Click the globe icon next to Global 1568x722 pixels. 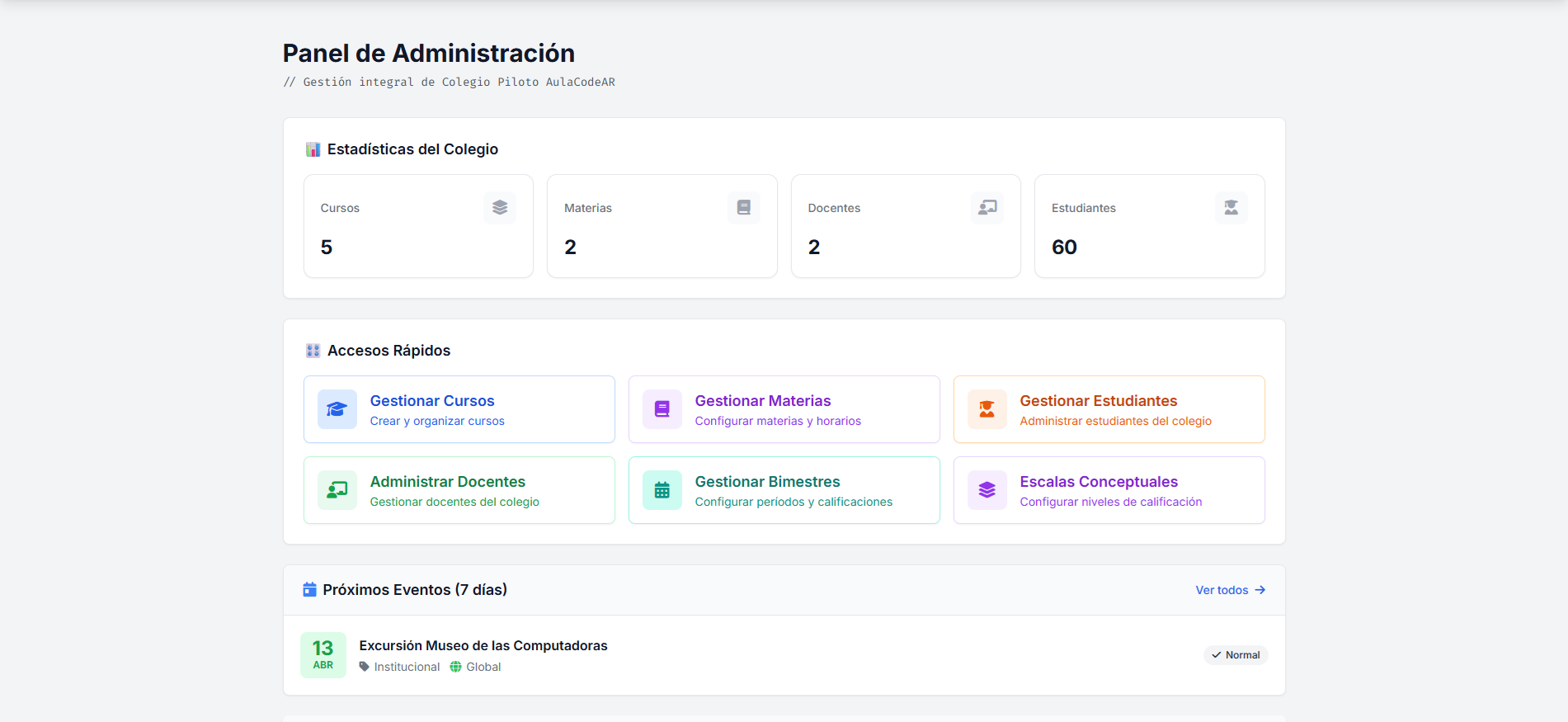[455, 667]
